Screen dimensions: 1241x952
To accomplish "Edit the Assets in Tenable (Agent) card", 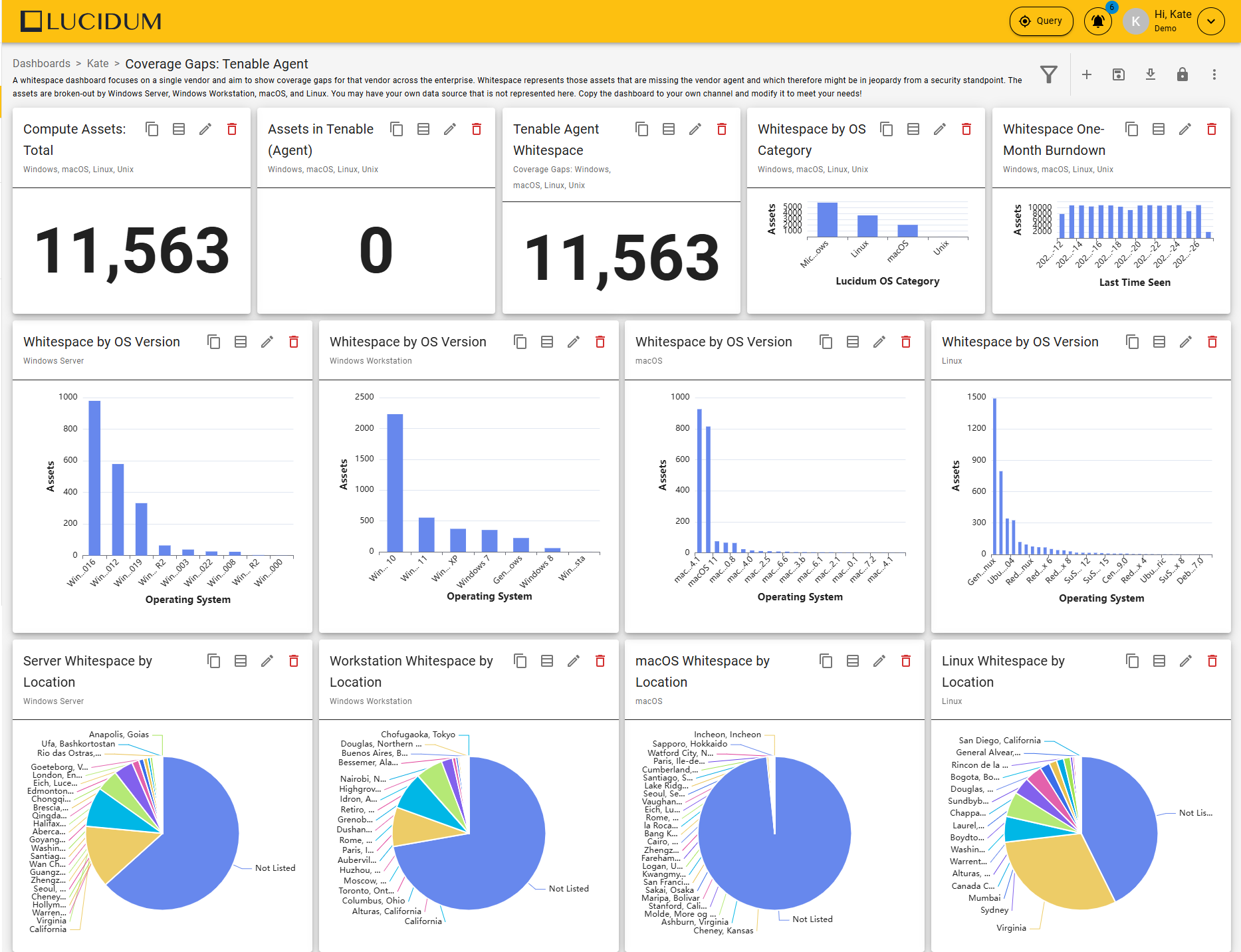I will [x=450, y=129].
